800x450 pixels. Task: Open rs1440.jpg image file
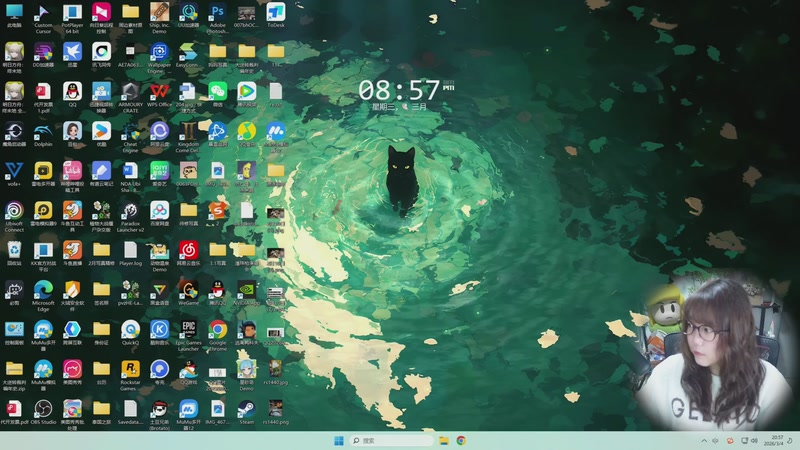click(x=276, y=373)
